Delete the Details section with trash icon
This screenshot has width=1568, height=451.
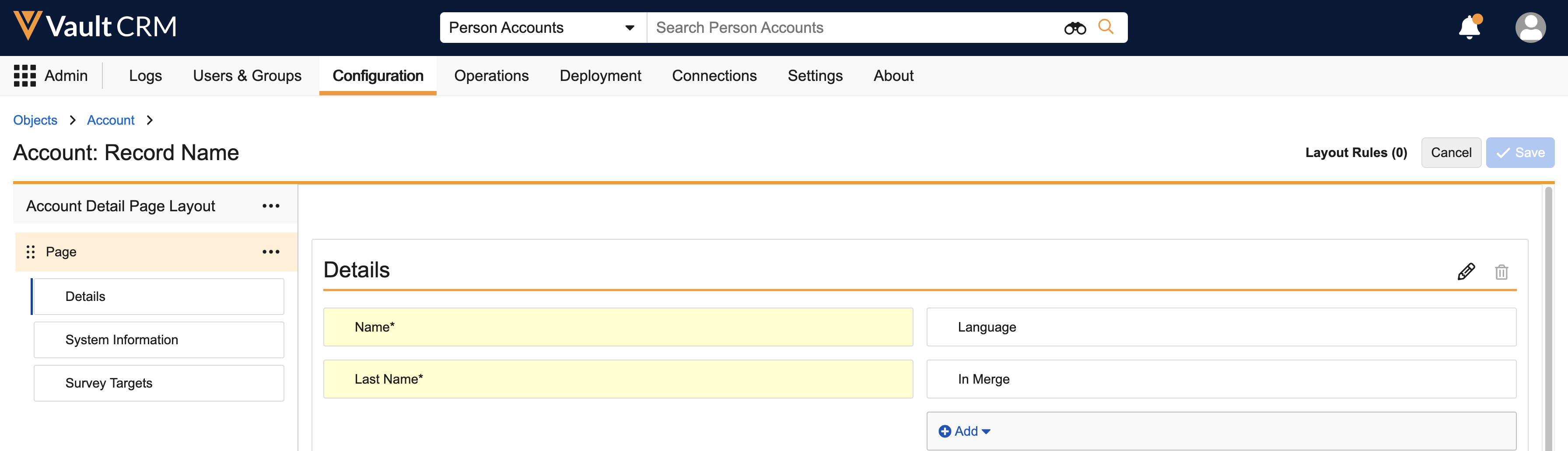pos(1501,272)
